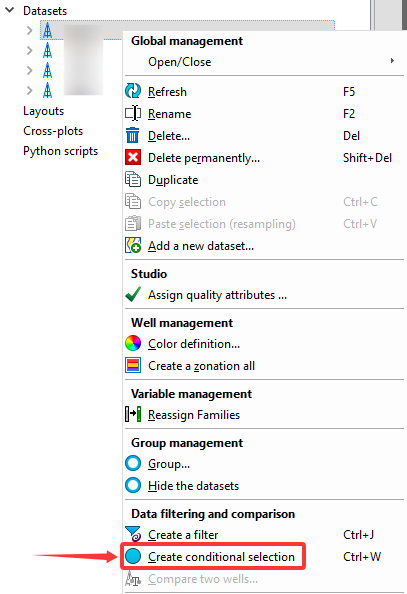Click the Reassign Families icon
Viewport: 407px width, 594px height.
[133, 414]
